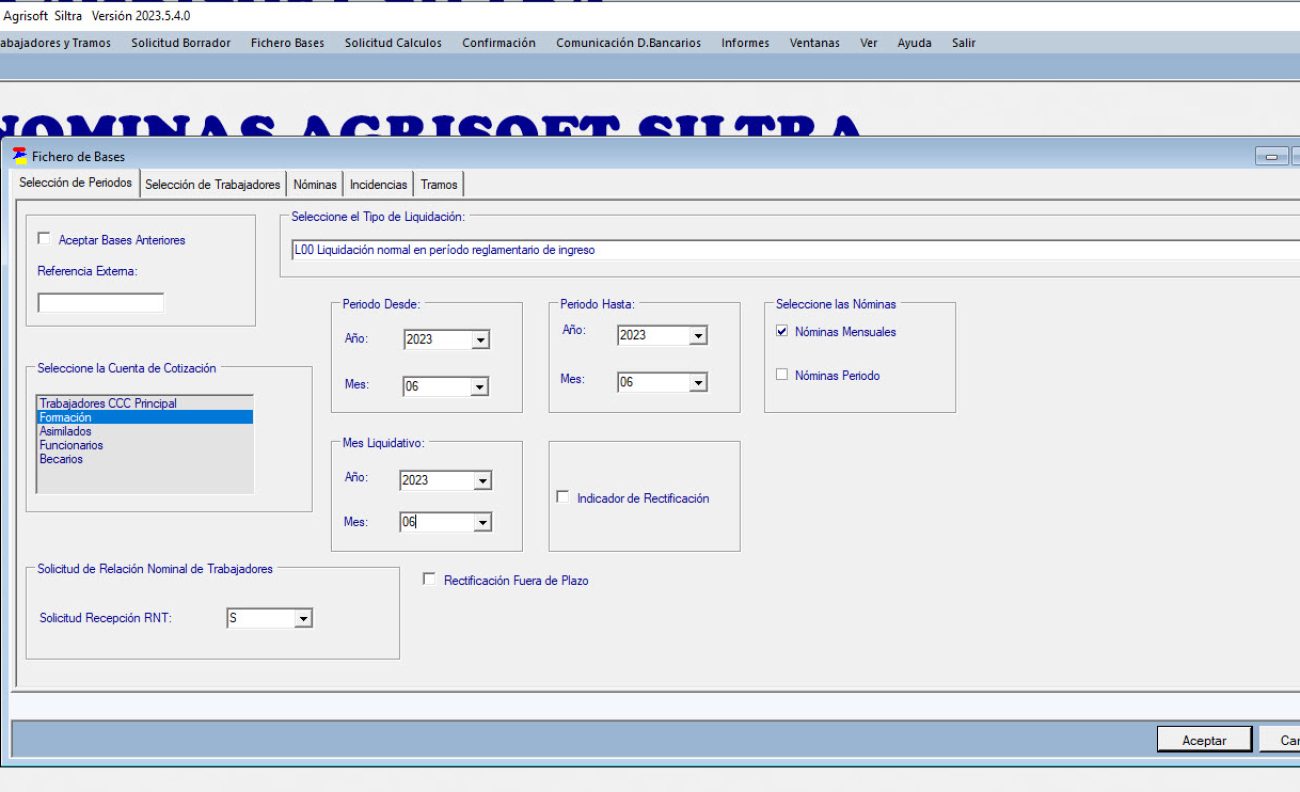Open the Tipo de Liquidación combo box
This screenshot has height=792, width=1300.
pos(795,250)
